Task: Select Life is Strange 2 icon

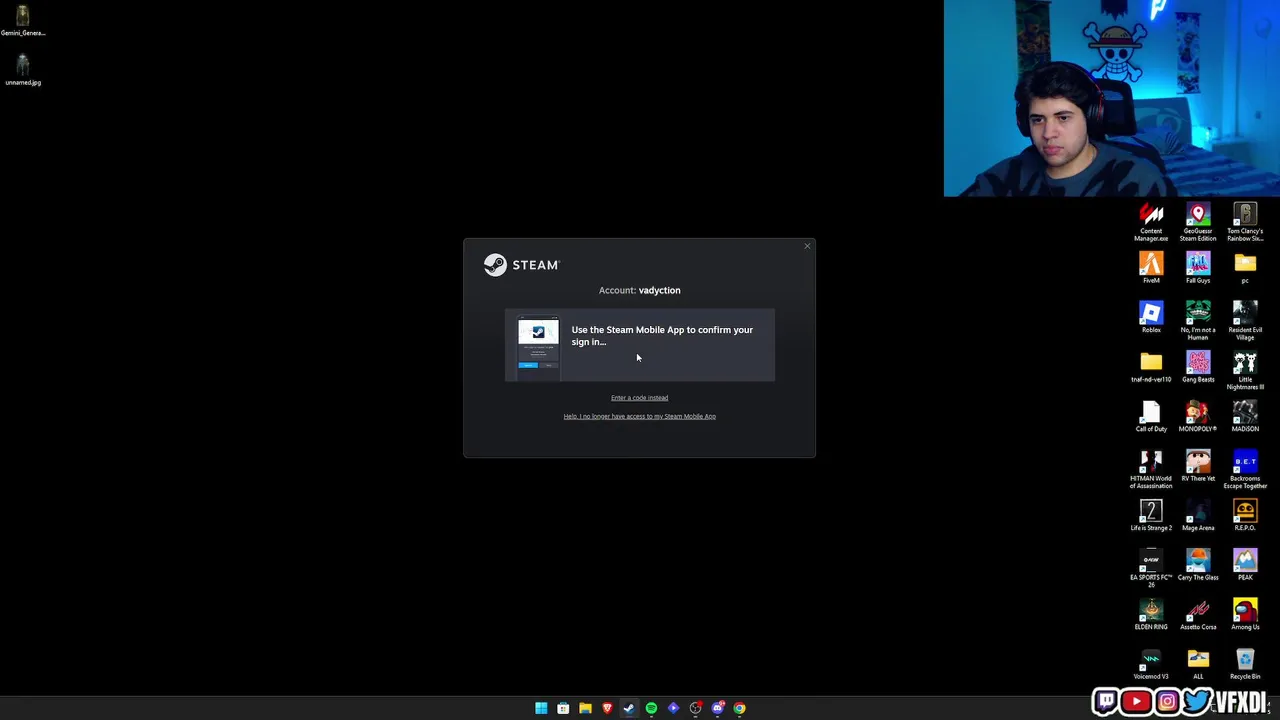Action: click(x=1151, y=515)
